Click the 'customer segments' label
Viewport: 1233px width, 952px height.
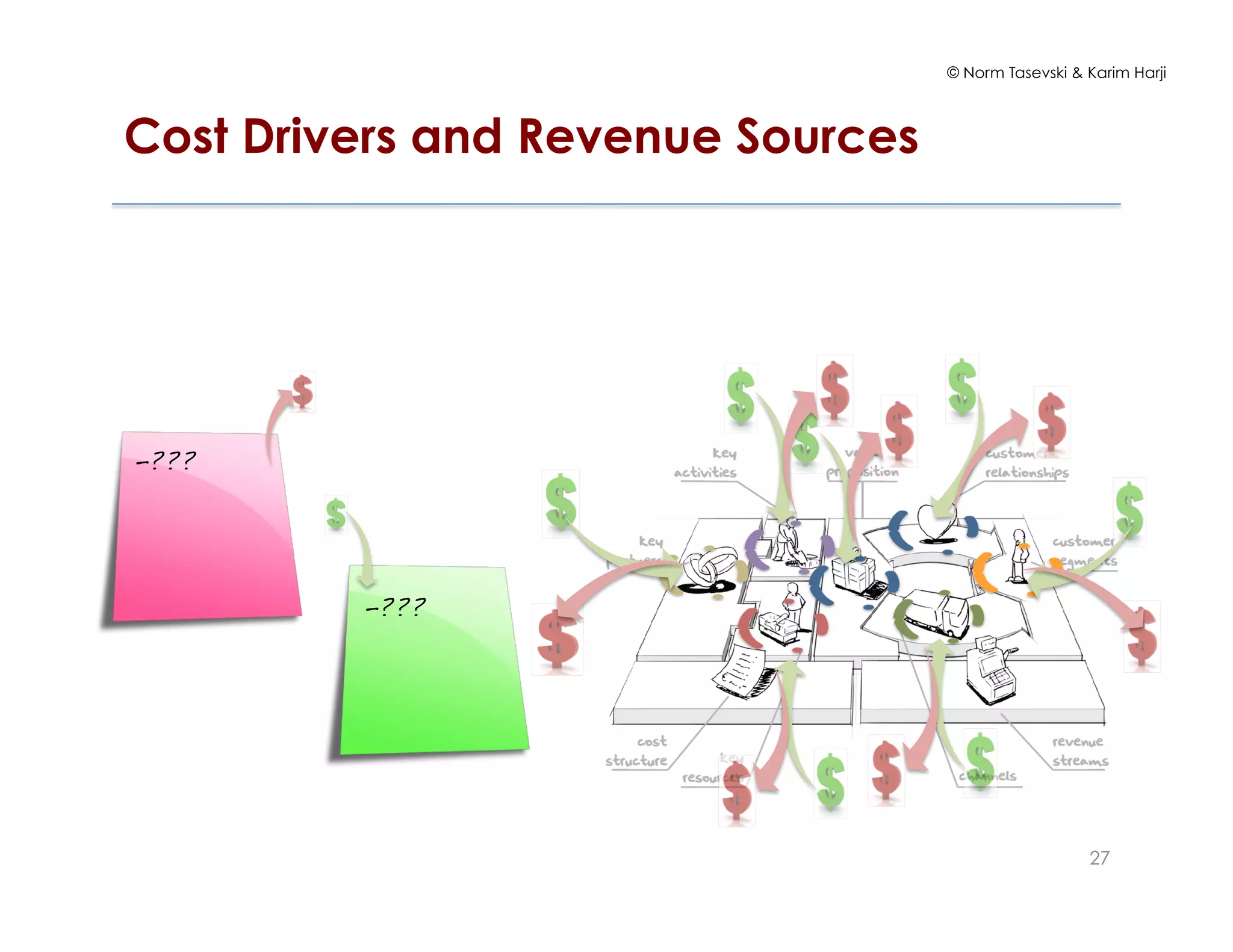pos(1085,551)
